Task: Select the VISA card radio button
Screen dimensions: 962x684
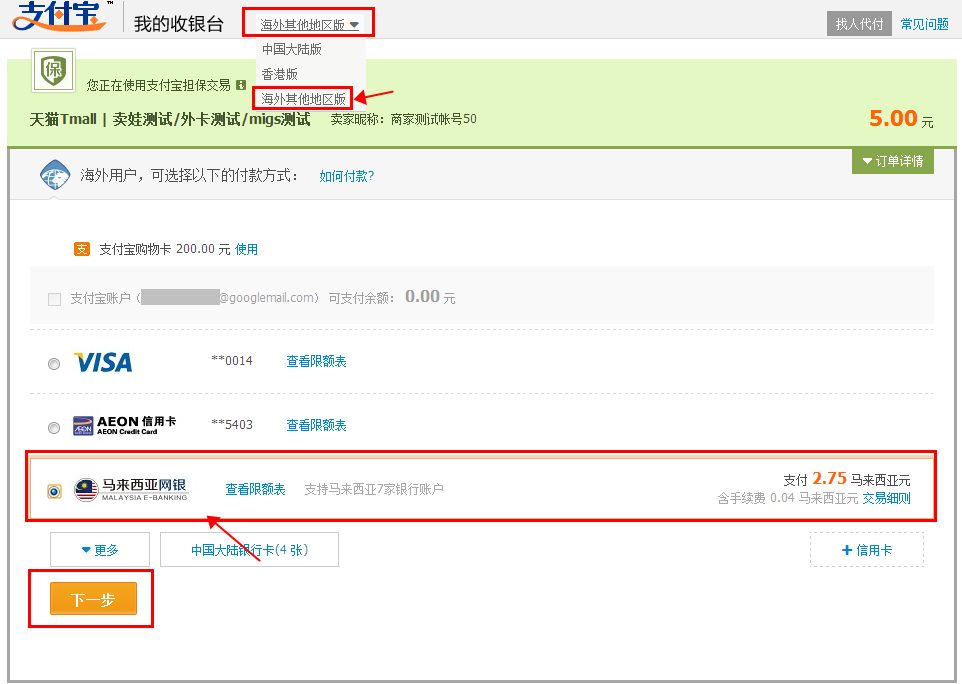Action: click(x=54, y=364)
